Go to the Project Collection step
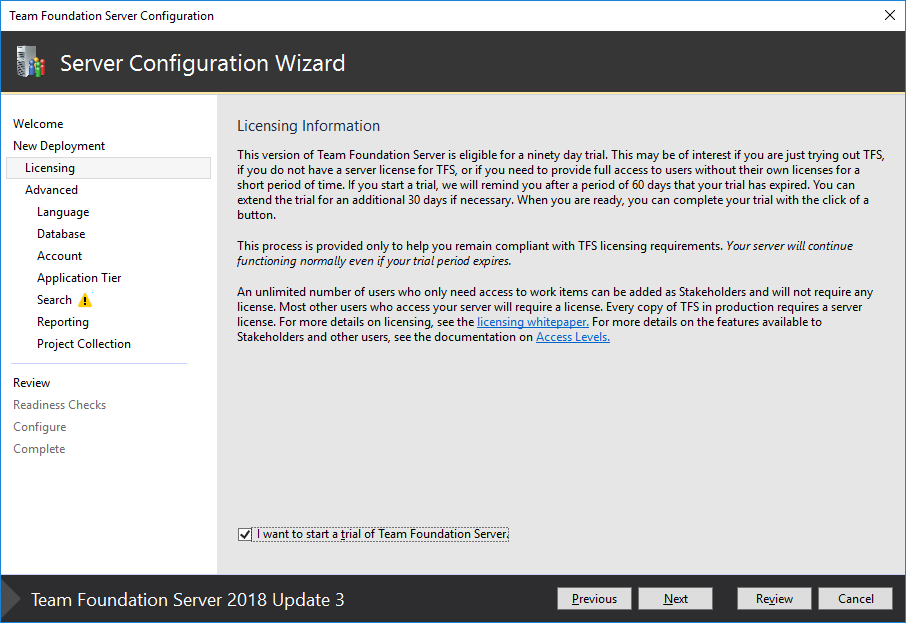 84,344
